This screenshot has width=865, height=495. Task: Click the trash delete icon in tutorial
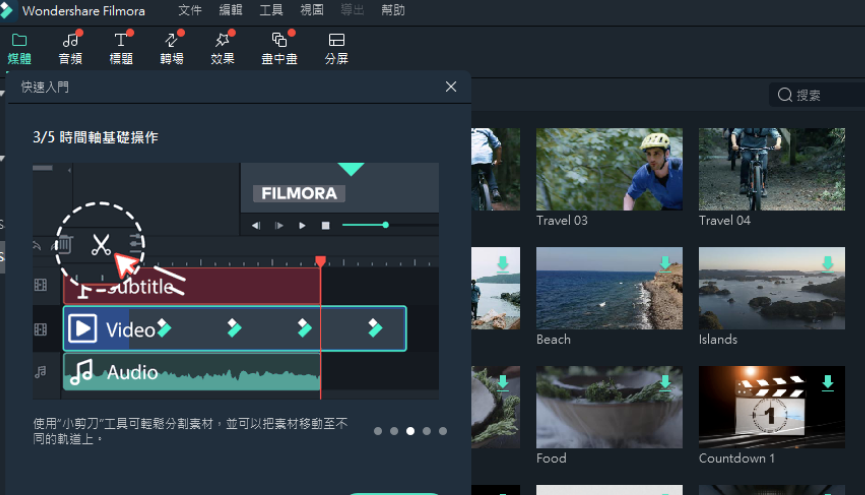coord(65,244)
